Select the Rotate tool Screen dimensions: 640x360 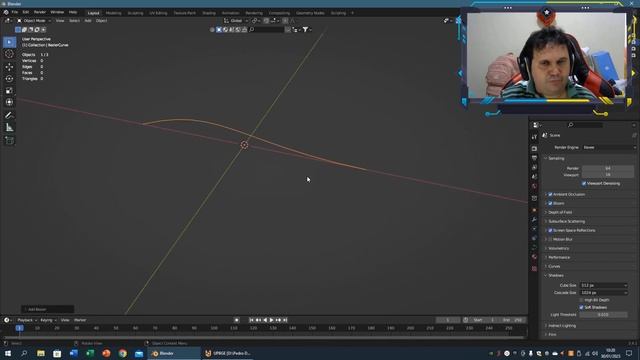[9, 78]
